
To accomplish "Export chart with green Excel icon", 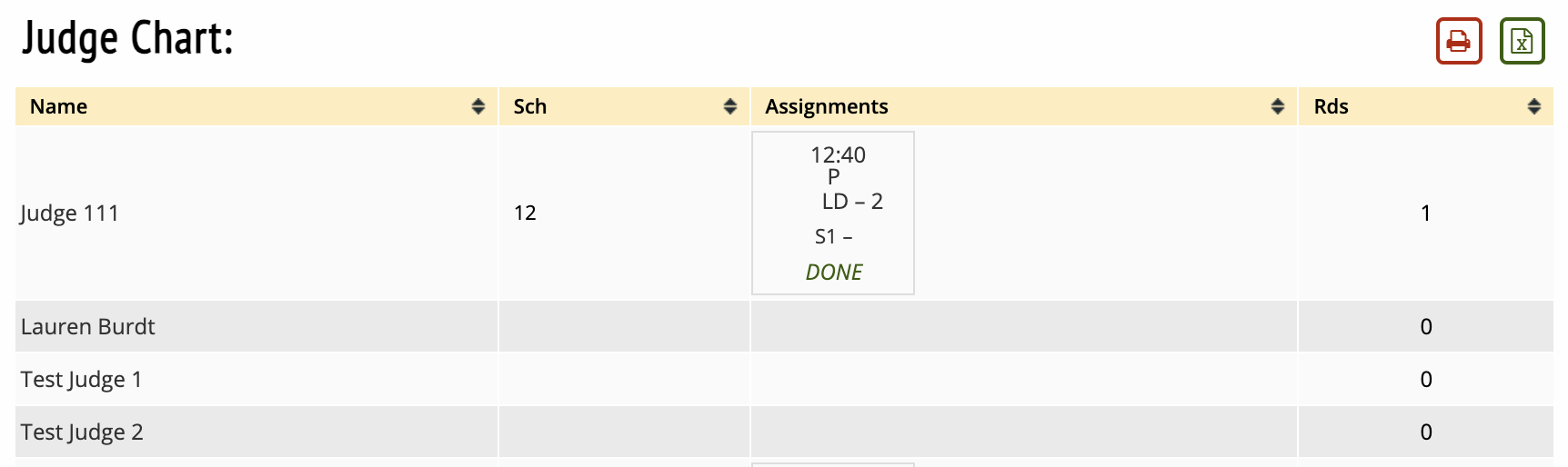I will 1522,41.
